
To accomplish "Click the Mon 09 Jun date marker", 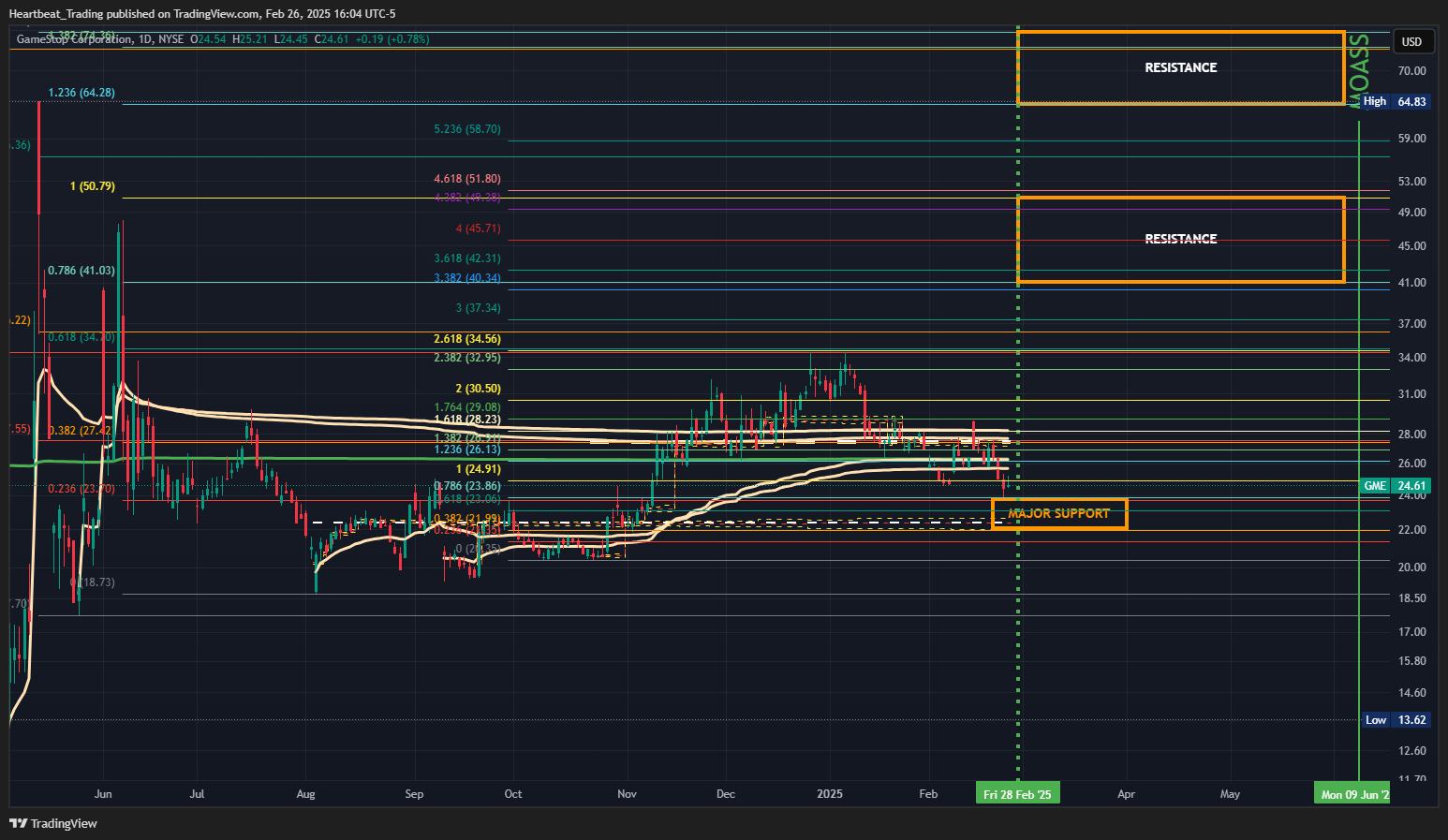I will point(1352,794).
